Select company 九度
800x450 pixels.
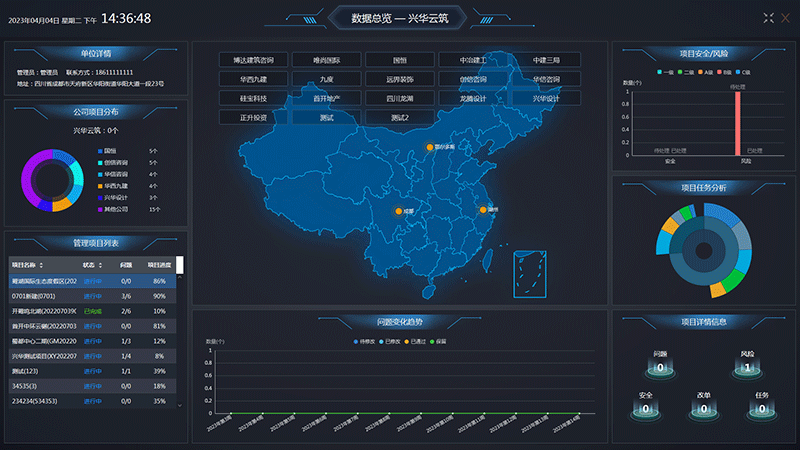click(327, 79)
